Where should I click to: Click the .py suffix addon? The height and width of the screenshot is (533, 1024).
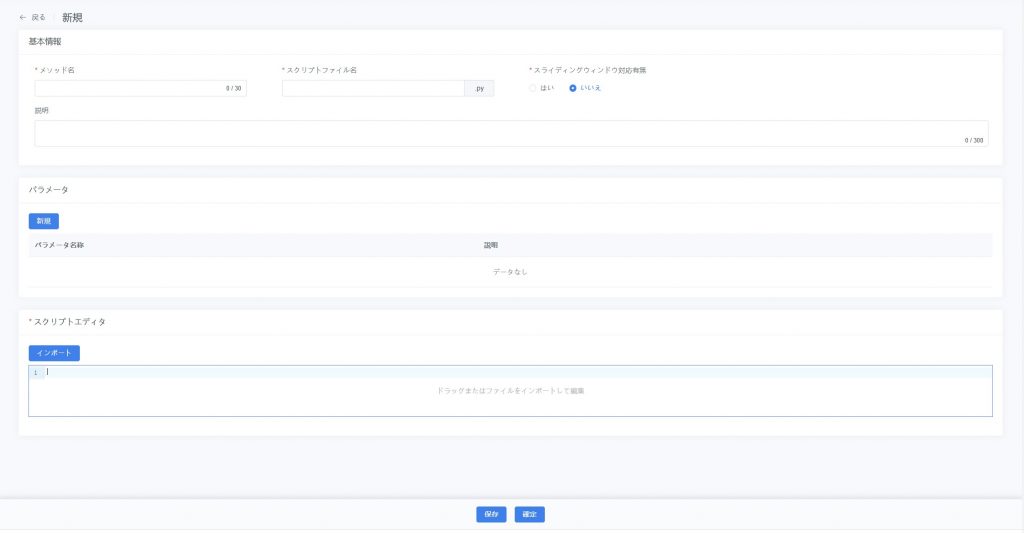pos(479,88)
